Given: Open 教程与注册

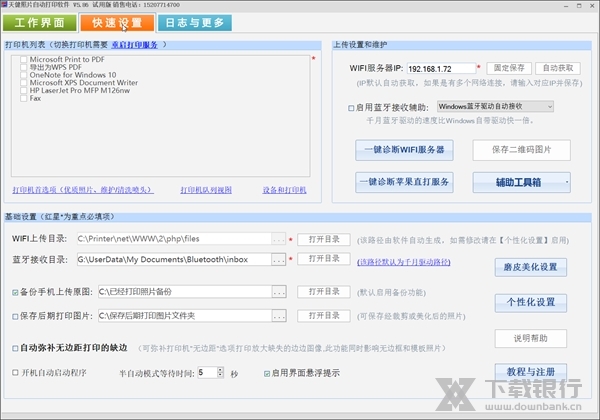Looking at the screenshot, I should tap(530, 372).
